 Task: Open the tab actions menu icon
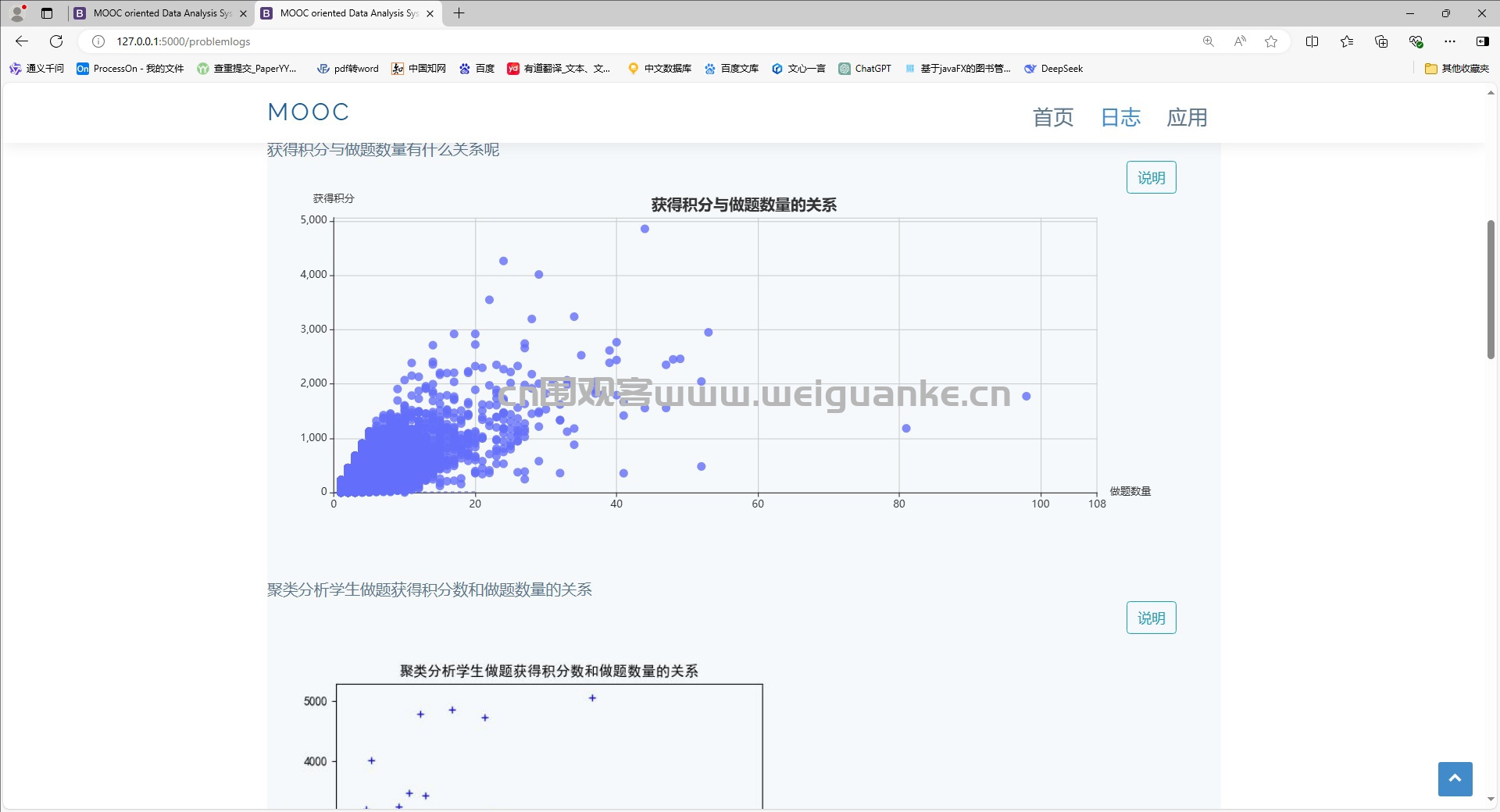47,13
